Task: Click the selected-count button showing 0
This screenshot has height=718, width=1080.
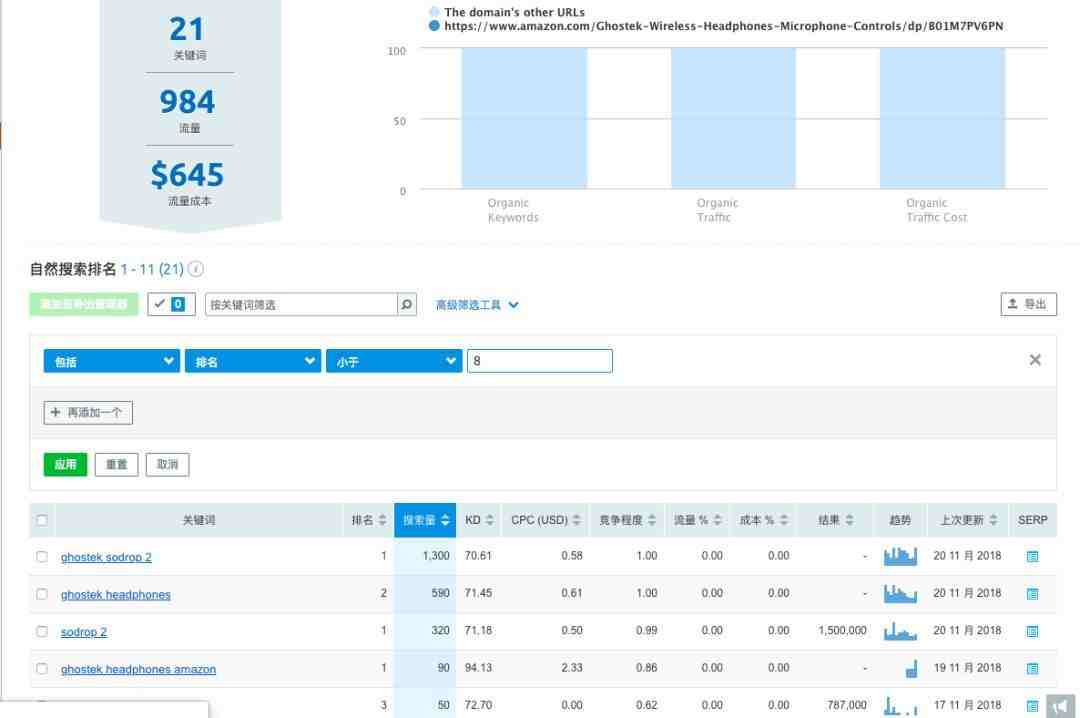Action: [x=172, y=304]
